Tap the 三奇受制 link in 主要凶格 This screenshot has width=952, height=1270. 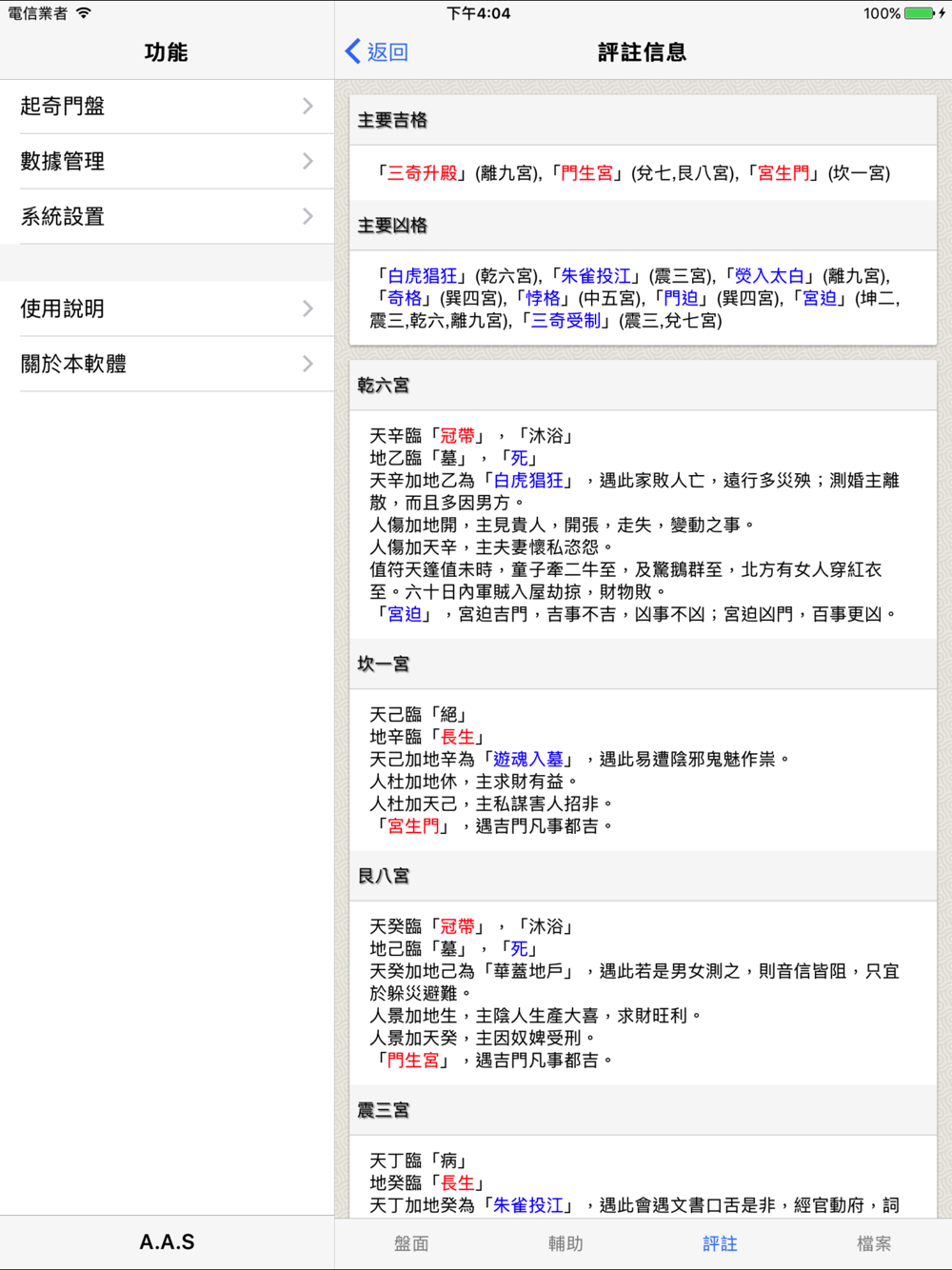[565, 321]
